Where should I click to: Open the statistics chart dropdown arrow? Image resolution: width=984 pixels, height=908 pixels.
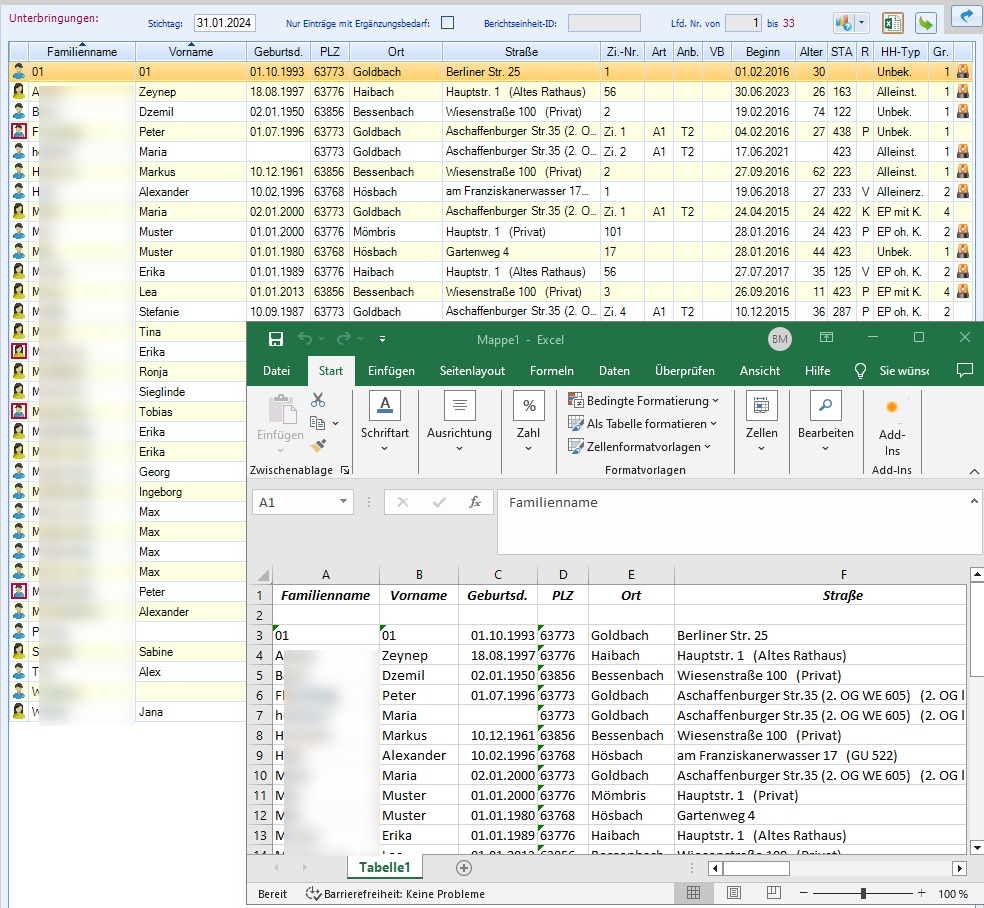[862, 22]
